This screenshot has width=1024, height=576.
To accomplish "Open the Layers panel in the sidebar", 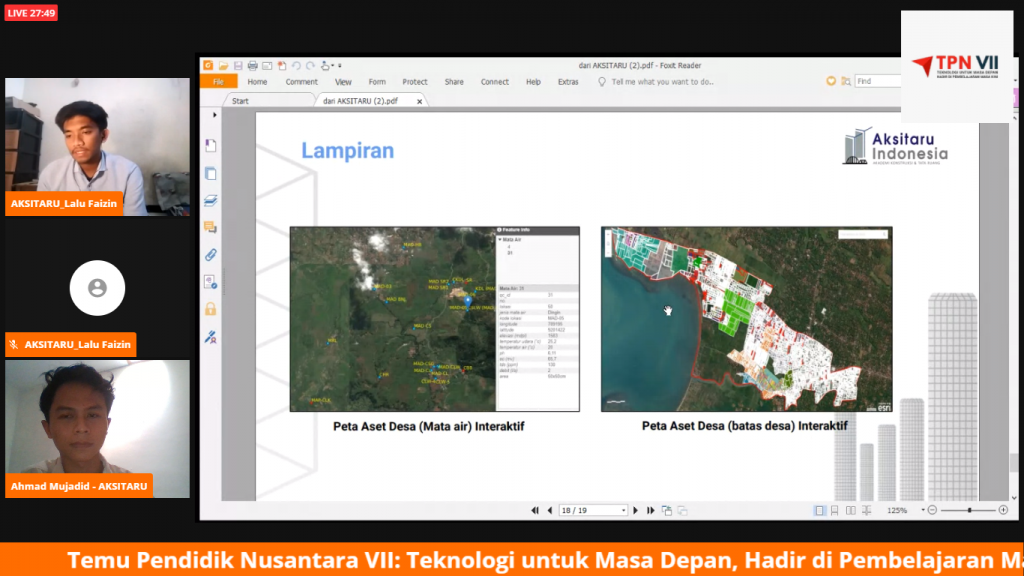I will point(210,200).
